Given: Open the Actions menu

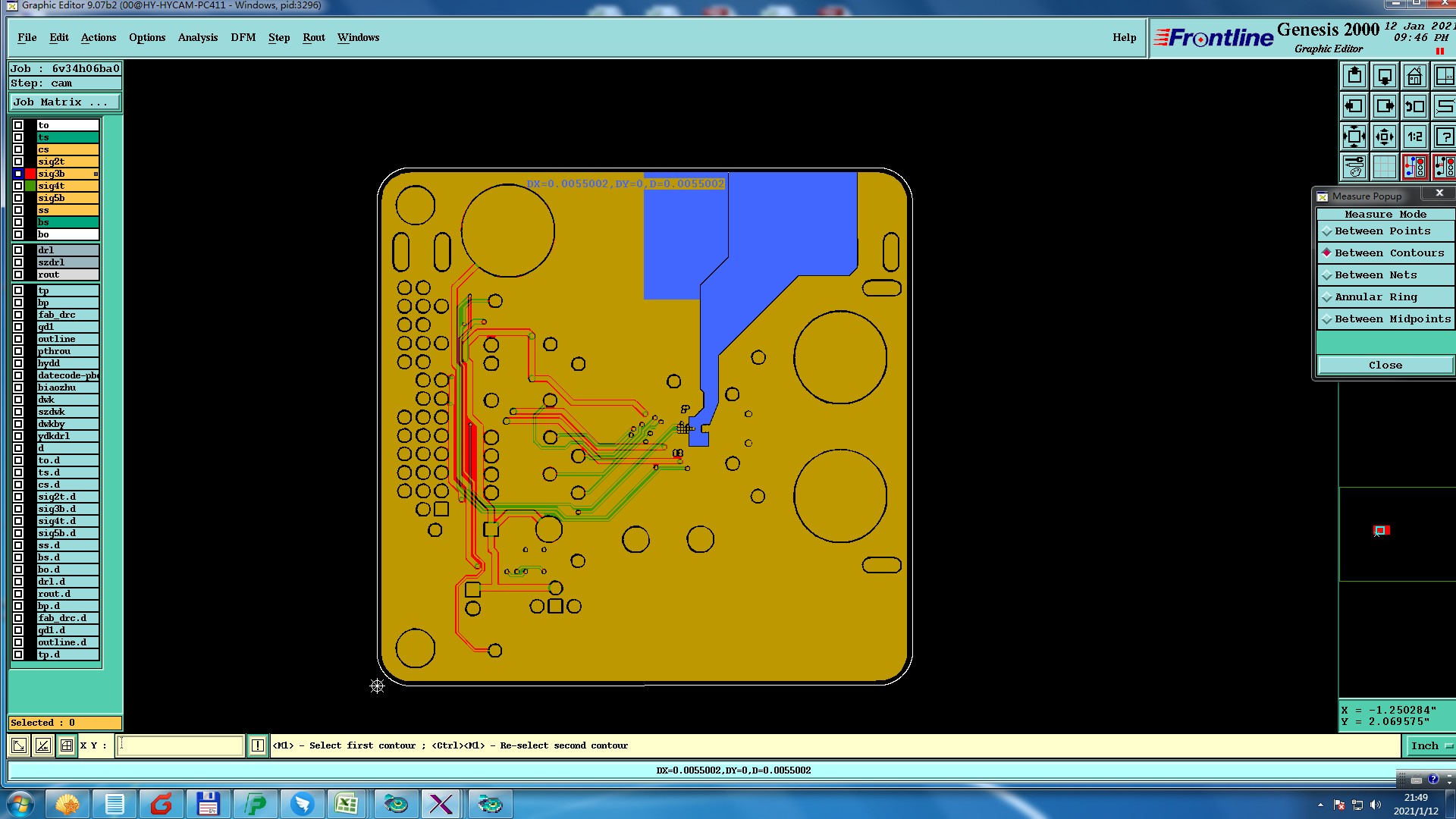Looking at the screenshot, I should 99,37.
